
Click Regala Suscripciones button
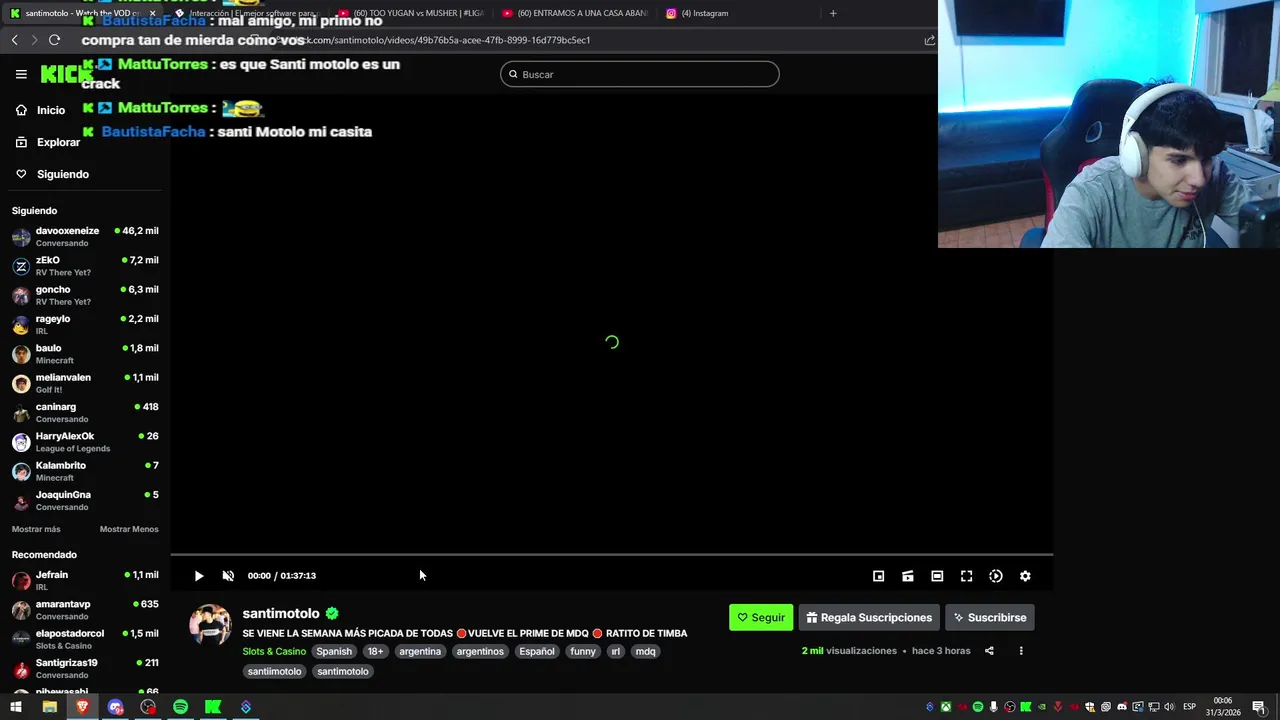(869, 617)
